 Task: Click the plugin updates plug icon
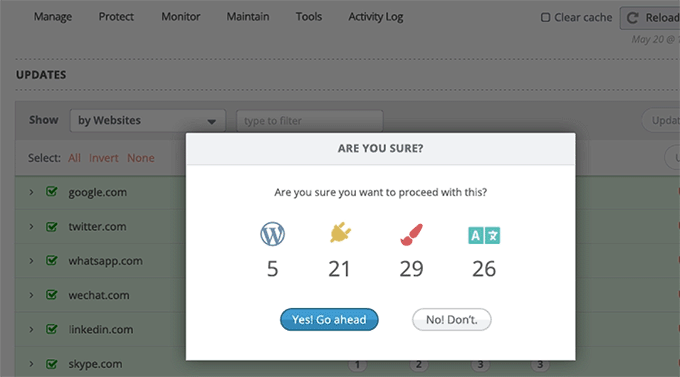(340, 233)
